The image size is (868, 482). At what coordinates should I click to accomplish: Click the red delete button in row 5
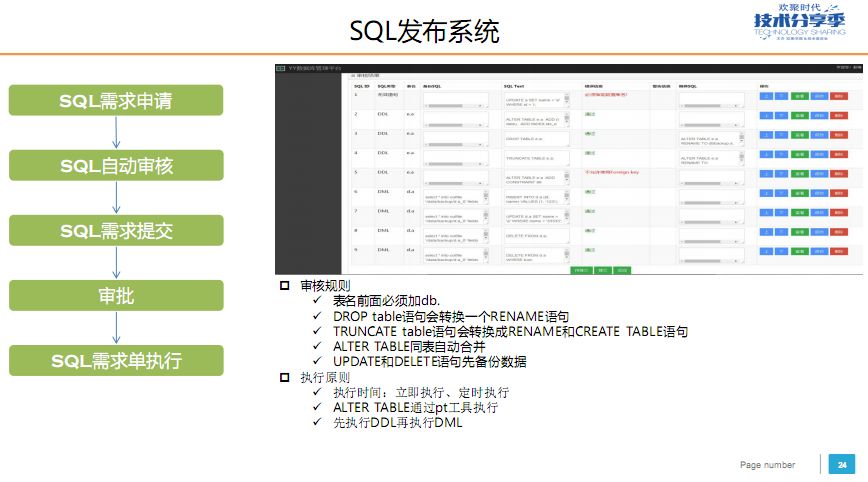click(x=839, y=174)
